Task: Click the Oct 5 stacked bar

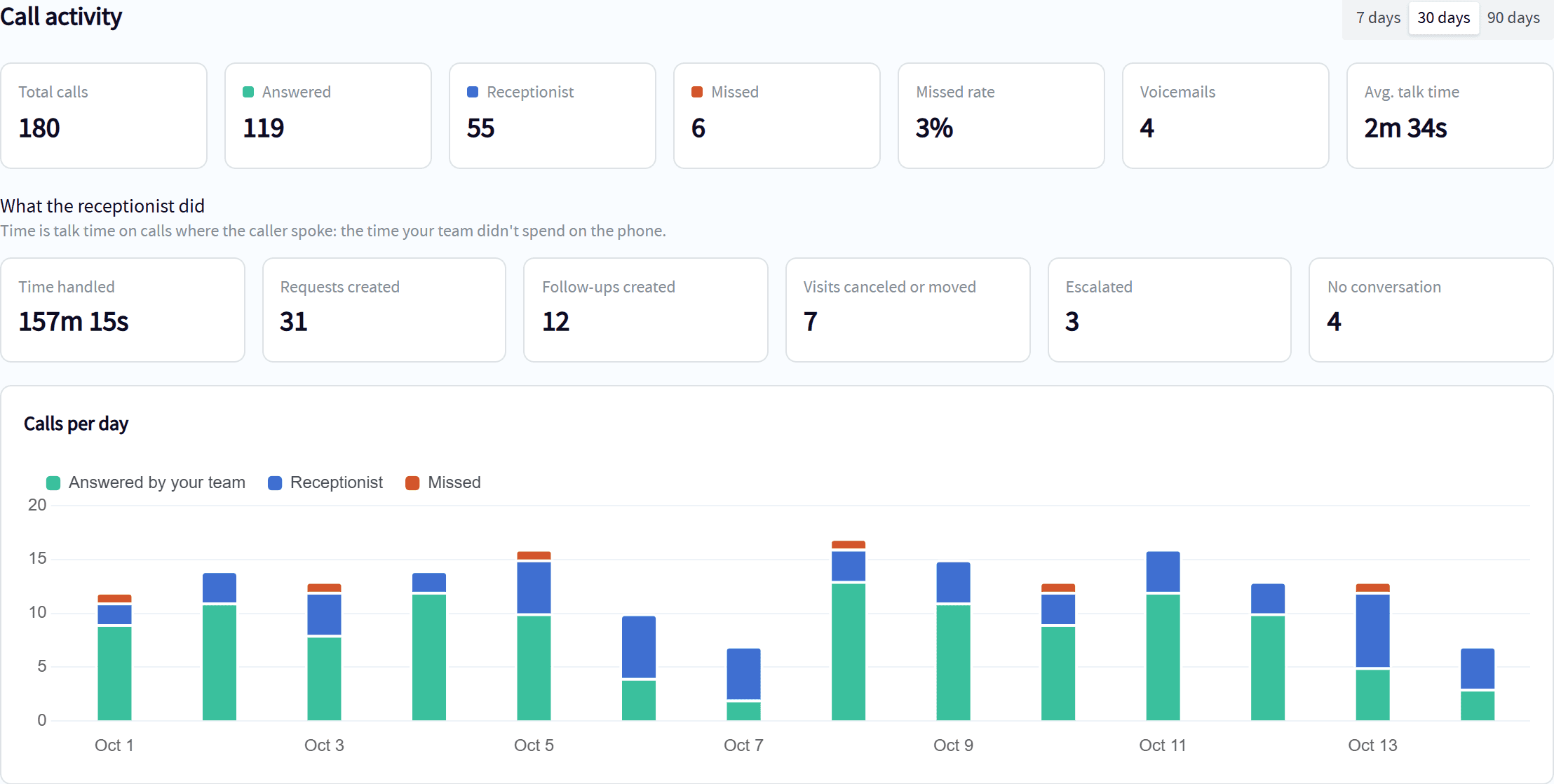Action: pos(534,636)
